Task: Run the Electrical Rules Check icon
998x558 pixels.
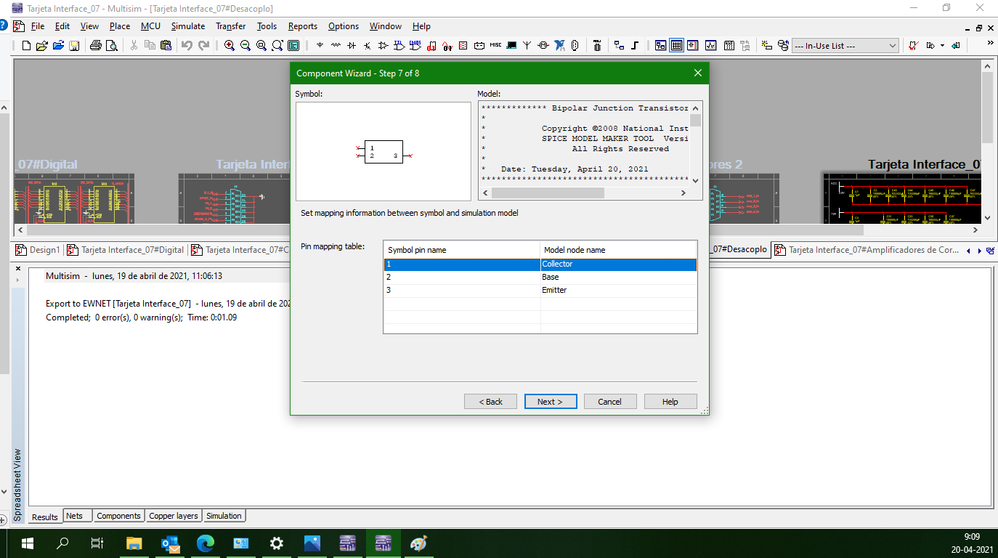Action: [x=913, y=46]
